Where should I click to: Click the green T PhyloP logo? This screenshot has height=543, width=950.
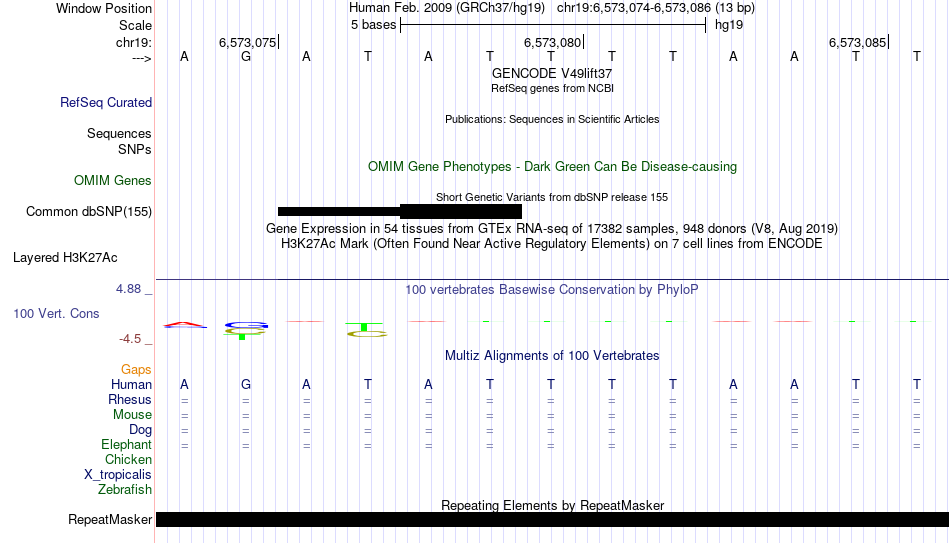point(364,327)
